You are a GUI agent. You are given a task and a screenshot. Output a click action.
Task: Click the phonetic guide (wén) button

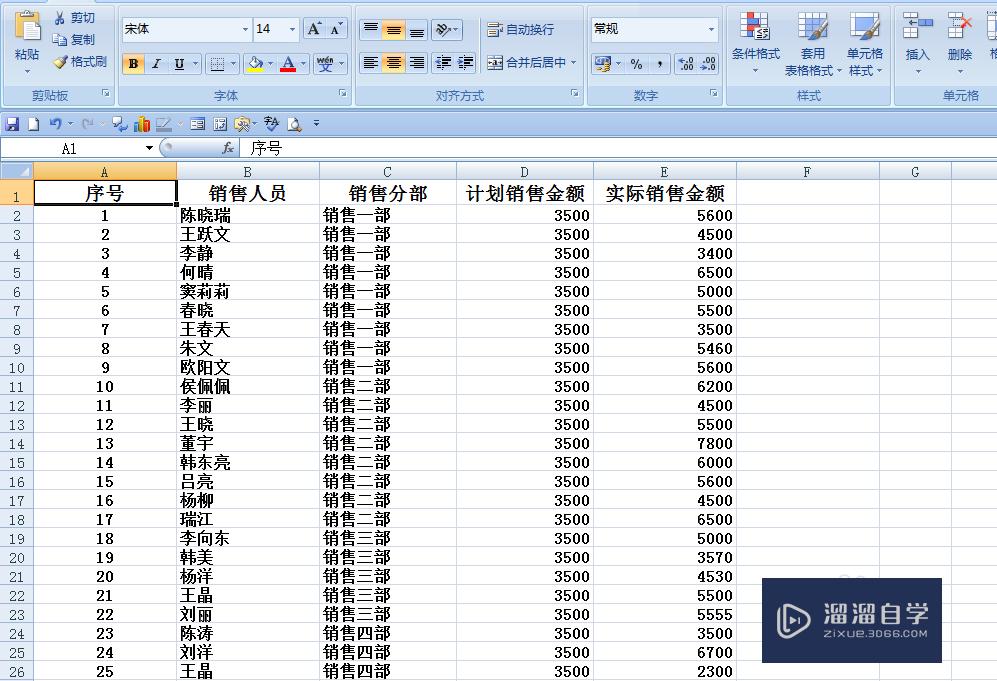point(325,64)
